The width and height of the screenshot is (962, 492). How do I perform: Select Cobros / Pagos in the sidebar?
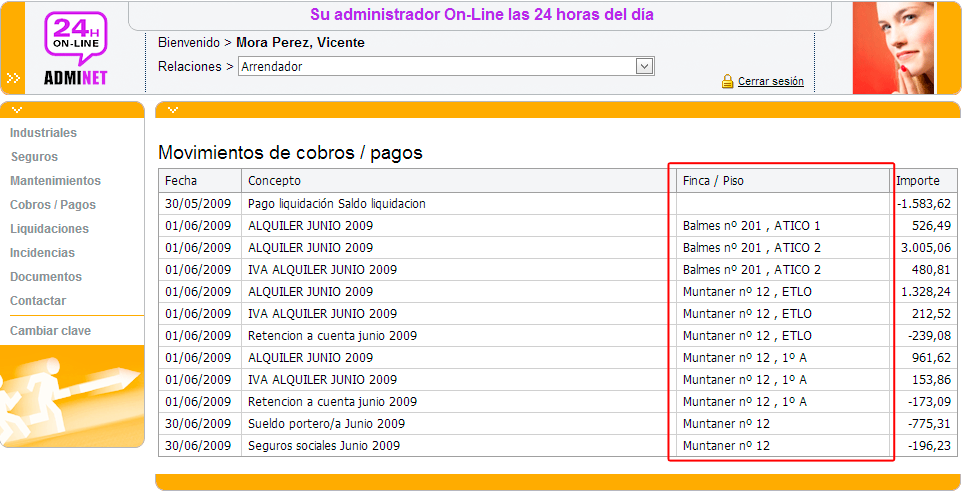click(53, 205)
